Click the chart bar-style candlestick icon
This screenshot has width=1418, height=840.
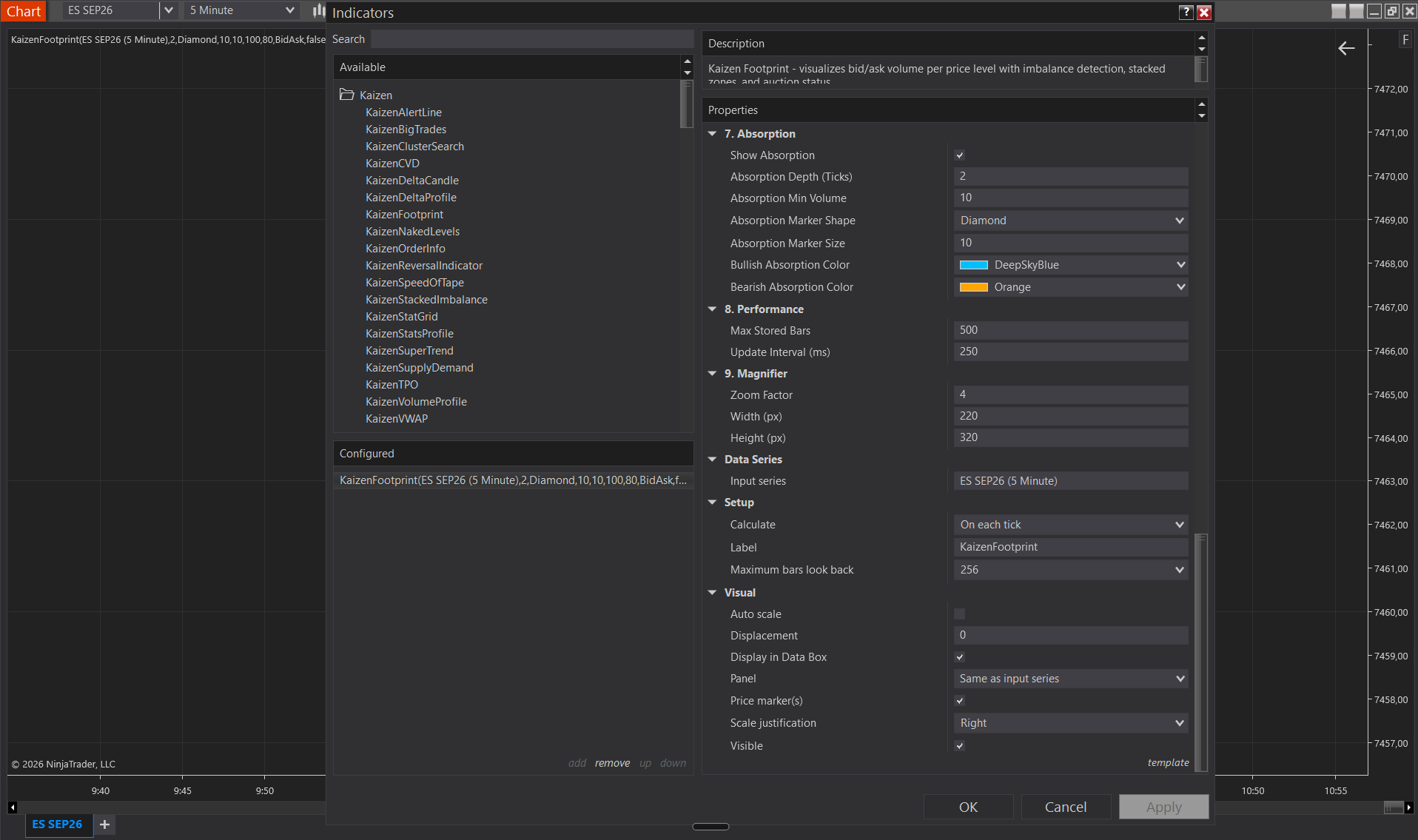click(x=319, y=10)
